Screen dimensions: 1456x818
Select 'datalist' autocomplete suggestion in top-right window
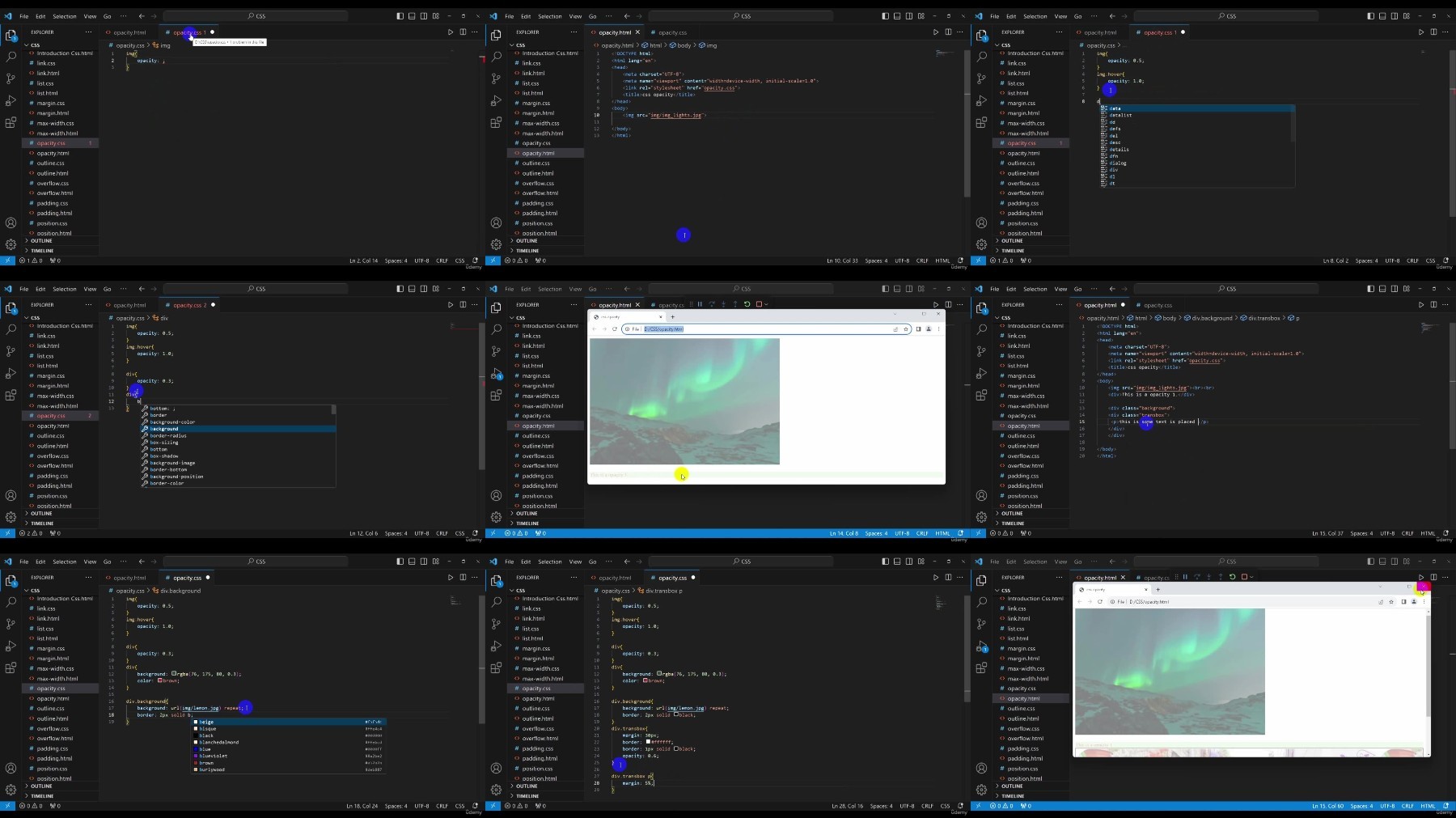(1196, 115)
